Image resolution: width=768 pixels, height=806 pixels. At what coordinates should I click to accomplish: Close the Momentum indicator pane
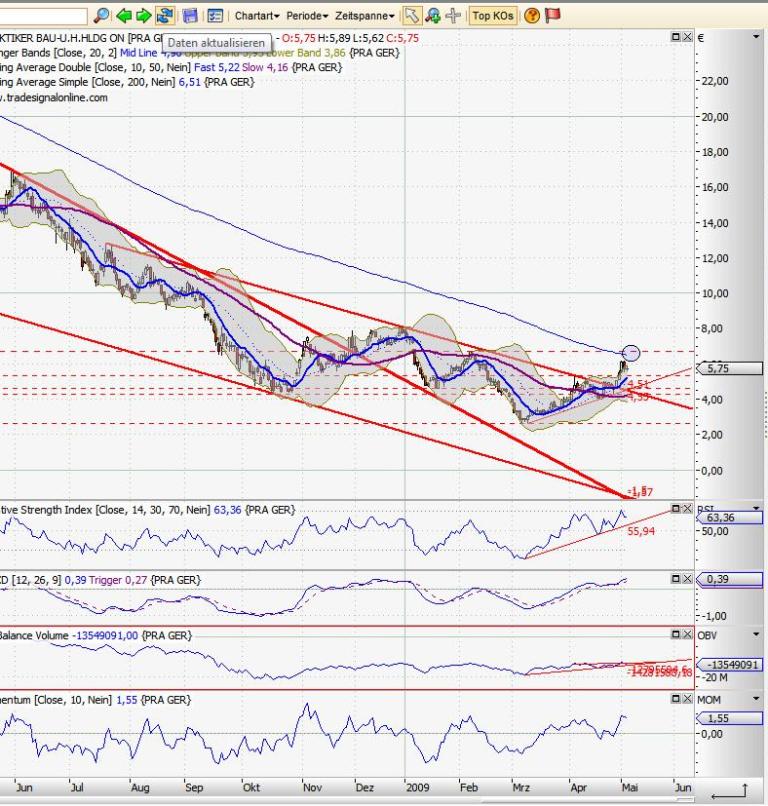point(687,699)
